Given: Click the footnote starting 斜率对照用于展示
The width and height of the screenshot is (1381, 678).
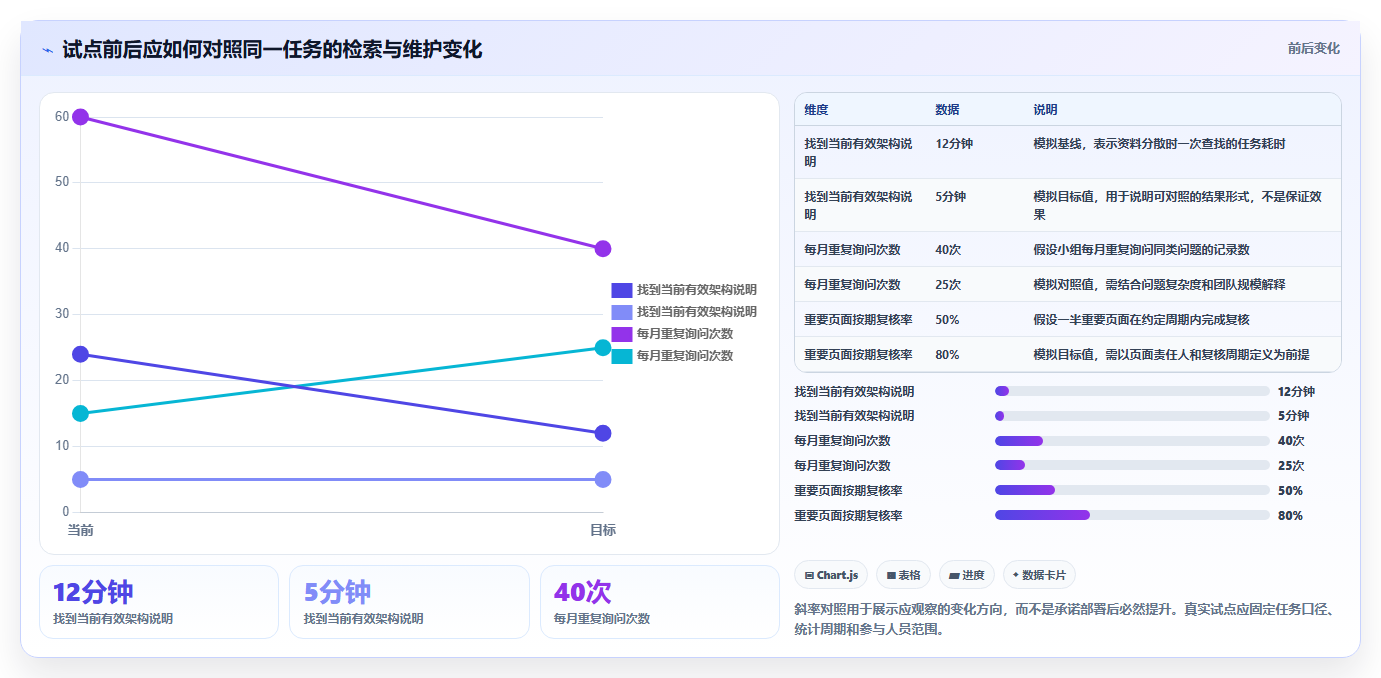Looking at the screenshot, I should point(1067,619).
